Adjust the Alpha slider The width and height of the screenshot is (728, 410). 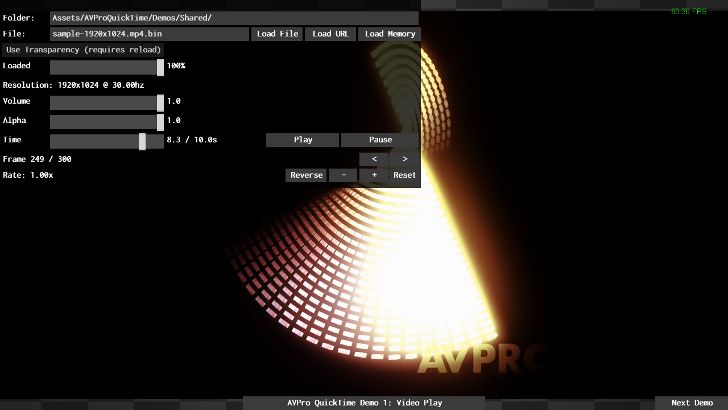click(x=107, y=122)
